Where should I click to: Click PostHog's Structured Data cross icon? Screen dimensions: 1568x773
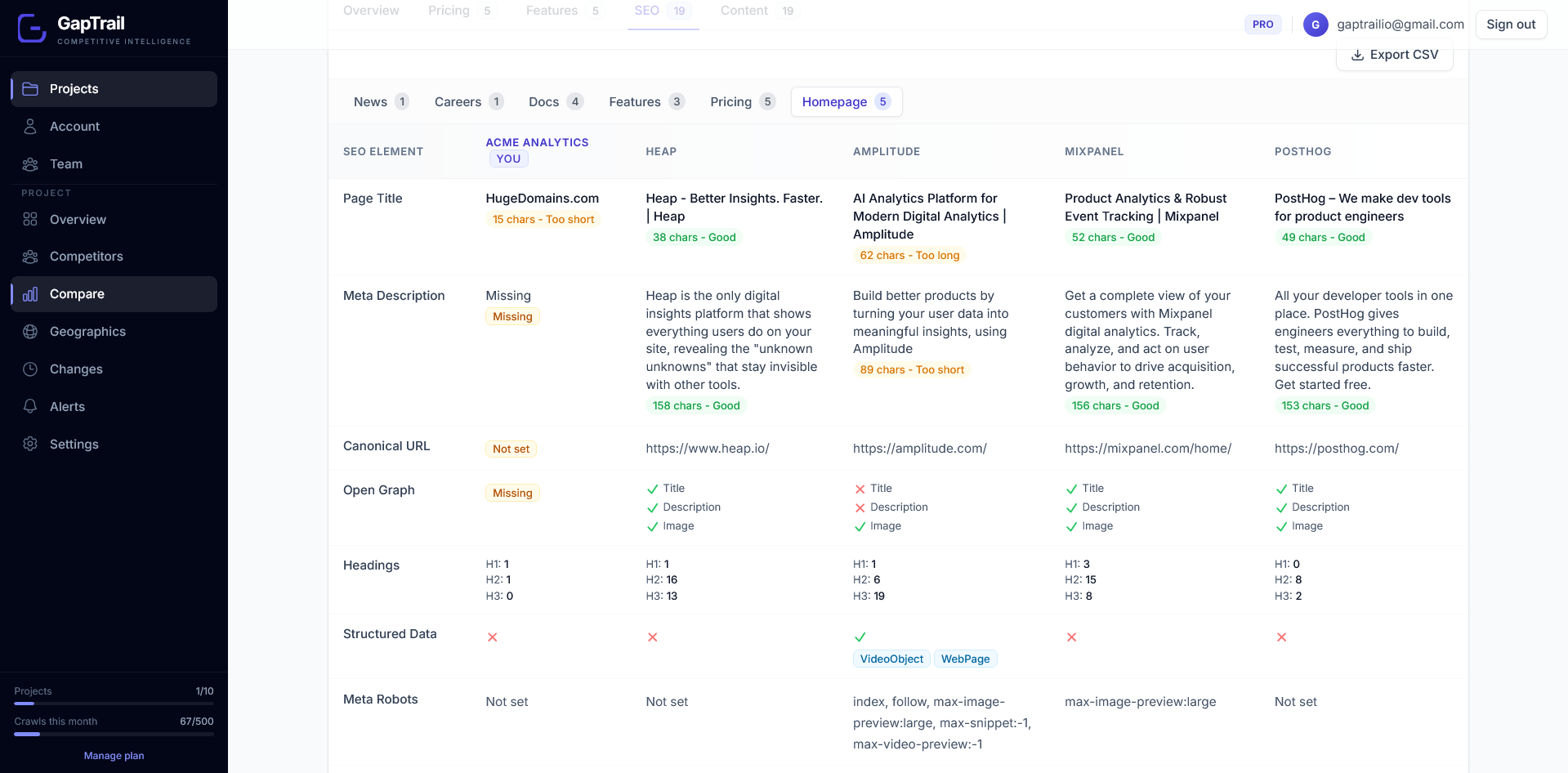(1282, 637)
